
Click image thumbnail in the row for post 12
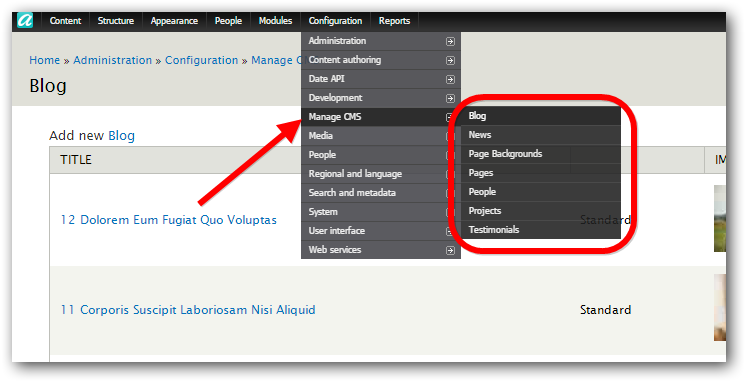(720, 218)
